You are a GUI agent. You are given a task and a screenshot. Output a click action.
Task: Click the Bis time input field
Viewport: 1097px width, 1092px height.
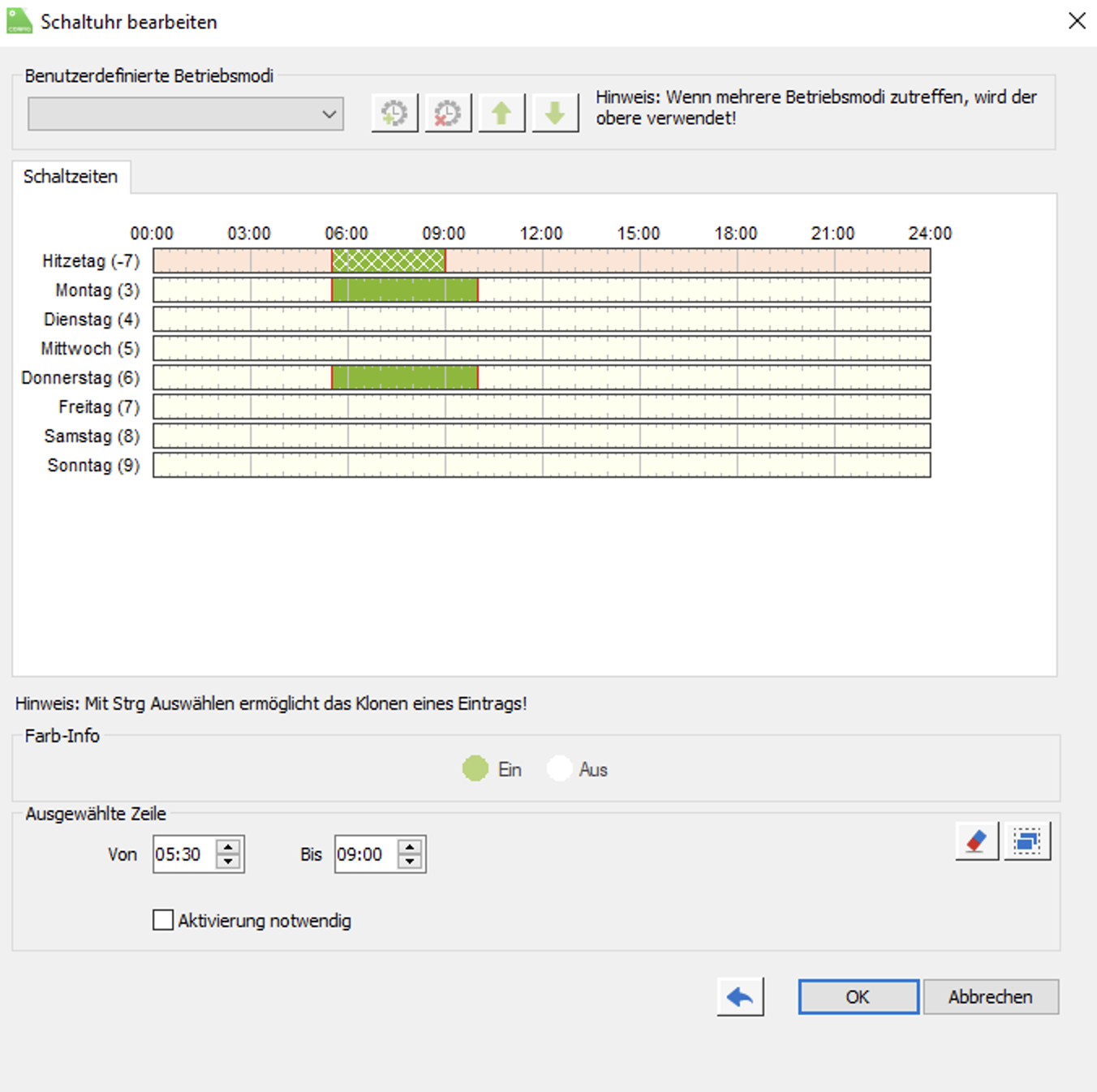click(367, 854)
